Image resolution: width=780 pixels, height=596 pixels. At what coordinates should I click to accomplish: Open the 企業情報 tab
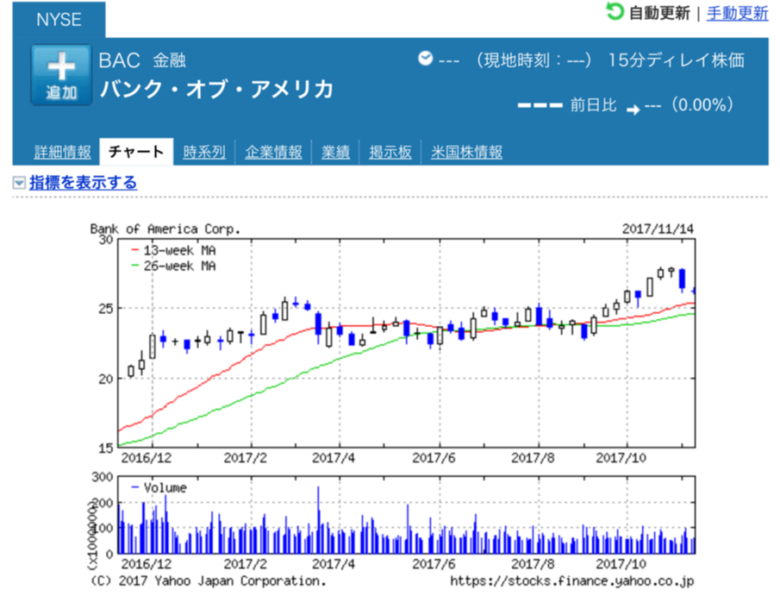pos(273,152)
